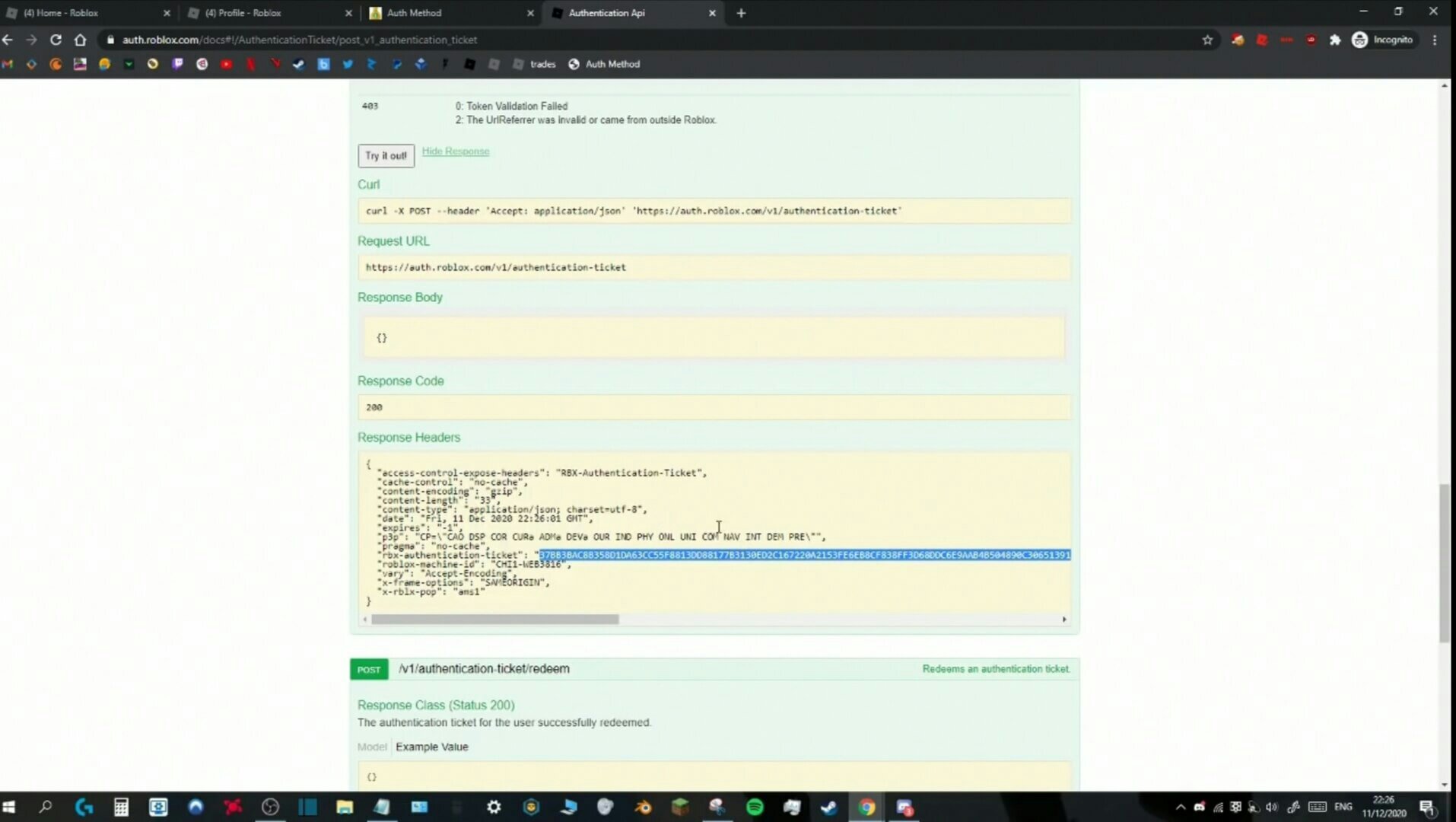Bookmark this page with the star icon
This screenshot has width=1456, height=822.
[x=1207, y=40]
